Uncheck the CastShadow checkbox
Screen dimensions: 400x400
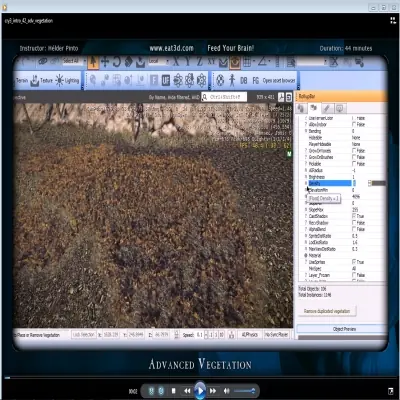coord(354,216)
